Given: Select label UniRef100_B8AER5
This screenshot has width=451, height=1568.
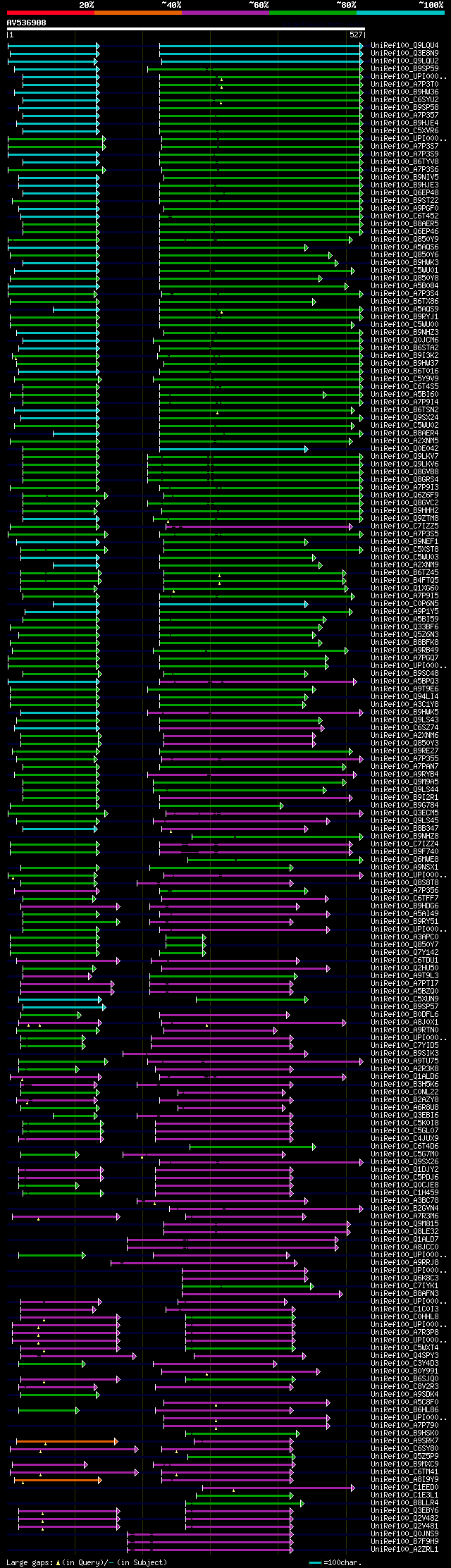Looking at the screenshot, I should point(404,224).
